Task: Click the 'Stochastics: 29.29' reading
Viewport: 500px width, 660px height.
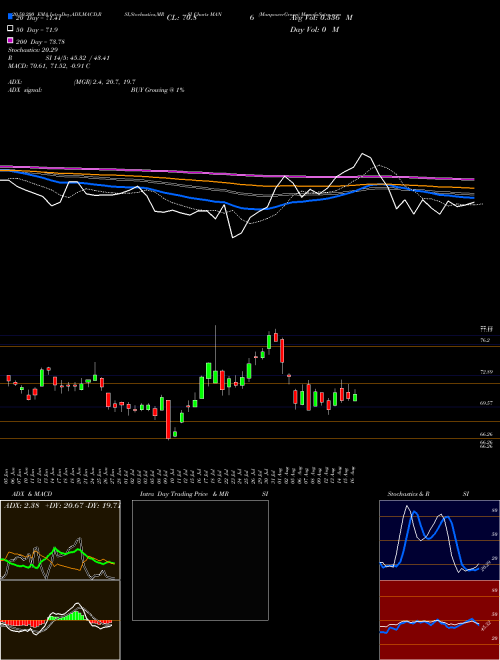Action: pyautogui.click(x=33, y=50)
